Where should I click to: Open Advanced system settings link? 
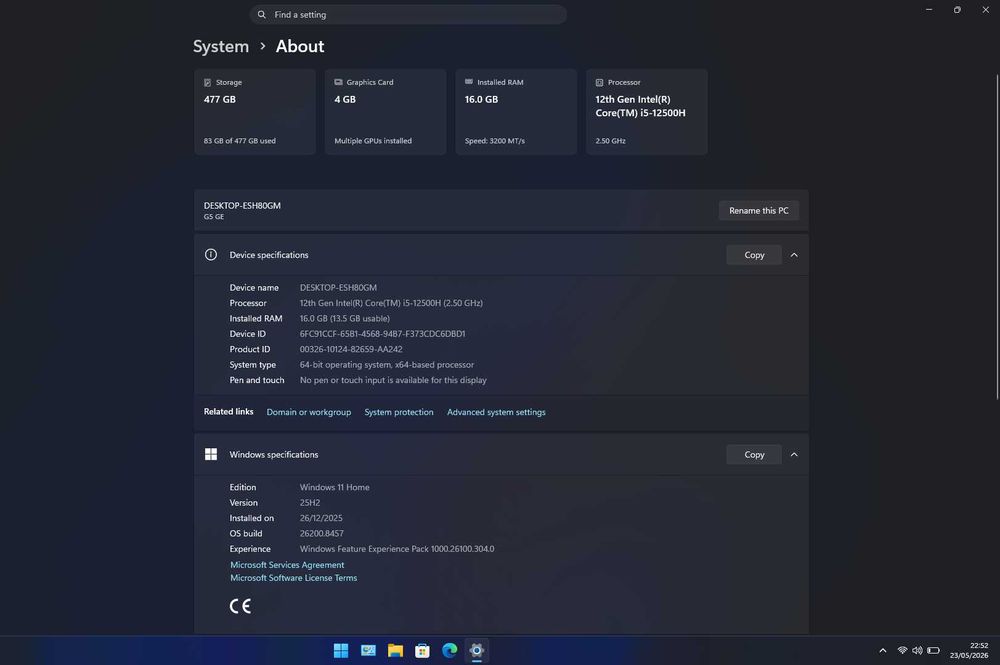[496, 412]
